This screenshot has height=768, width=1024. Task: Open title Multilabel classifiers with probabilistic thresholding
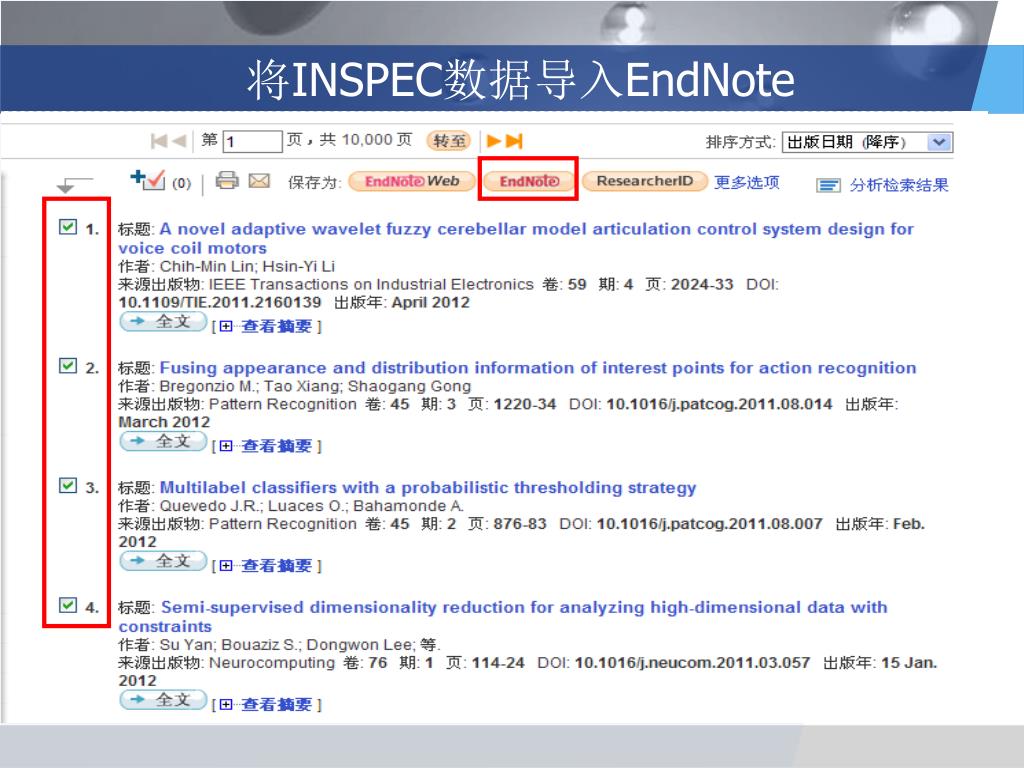428,488
